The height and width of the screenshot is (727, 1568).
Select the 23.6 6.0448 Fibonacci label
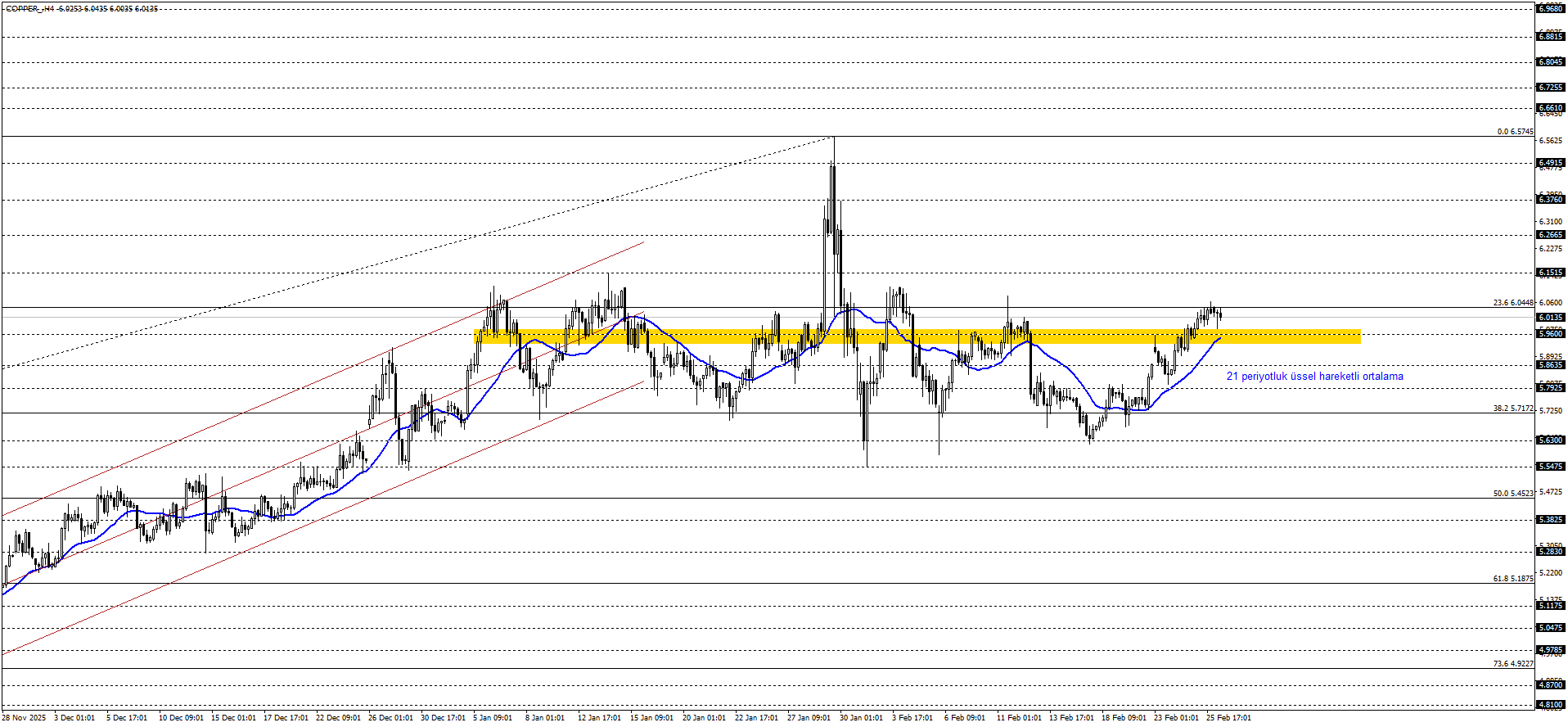1512,303
